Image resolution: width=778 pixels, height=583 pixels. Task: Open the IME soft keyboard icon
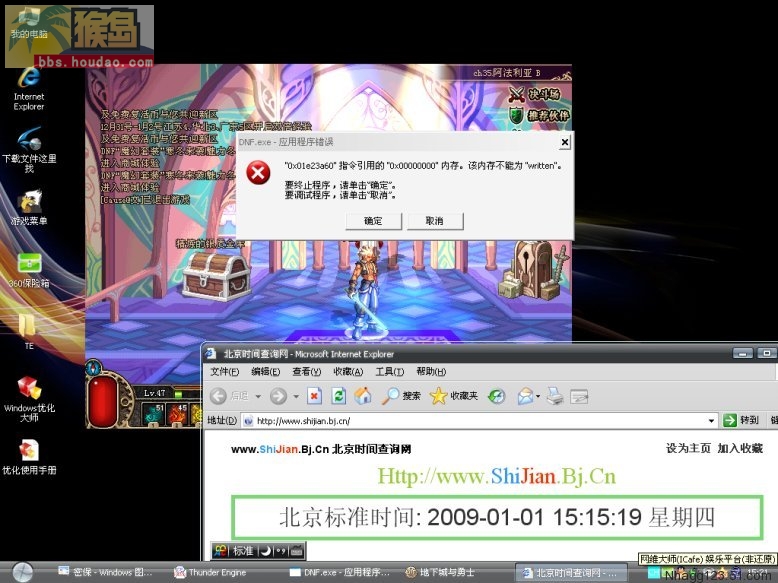click(297, 551)
